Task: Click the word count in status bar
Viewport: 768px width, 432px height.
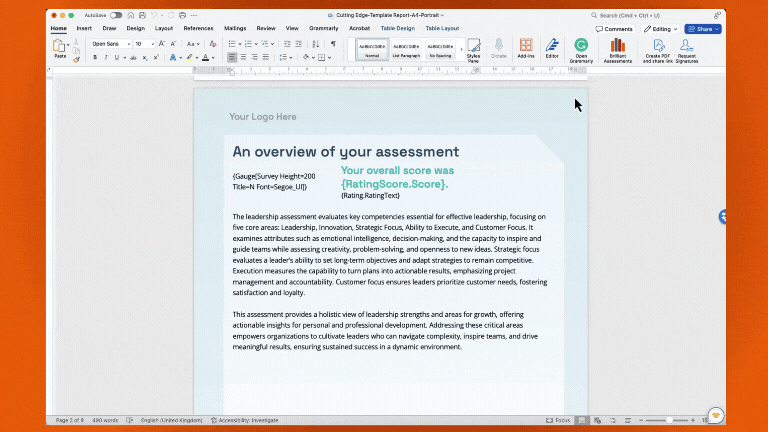Action: coord(105,420)
